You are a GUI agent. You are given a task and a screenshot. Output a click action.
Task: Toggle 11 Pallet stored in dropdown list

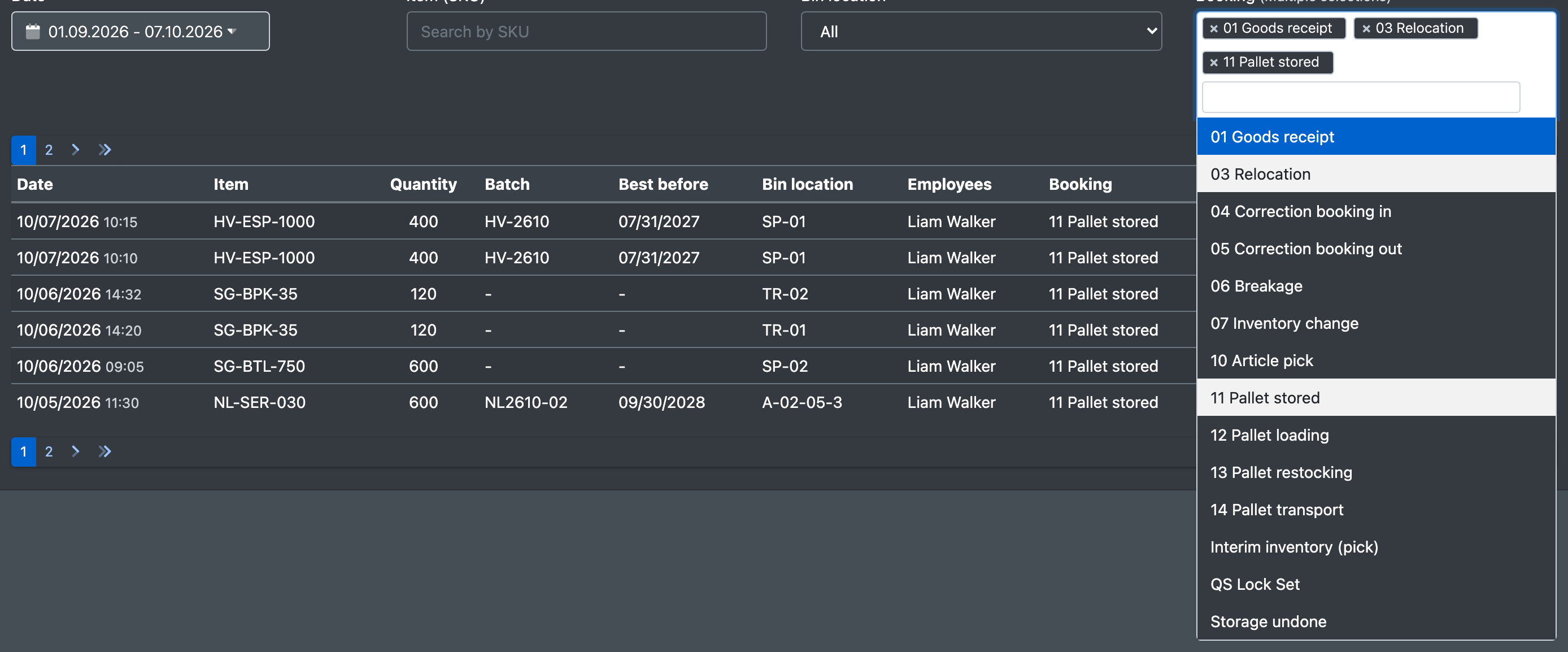point(1375,398)
